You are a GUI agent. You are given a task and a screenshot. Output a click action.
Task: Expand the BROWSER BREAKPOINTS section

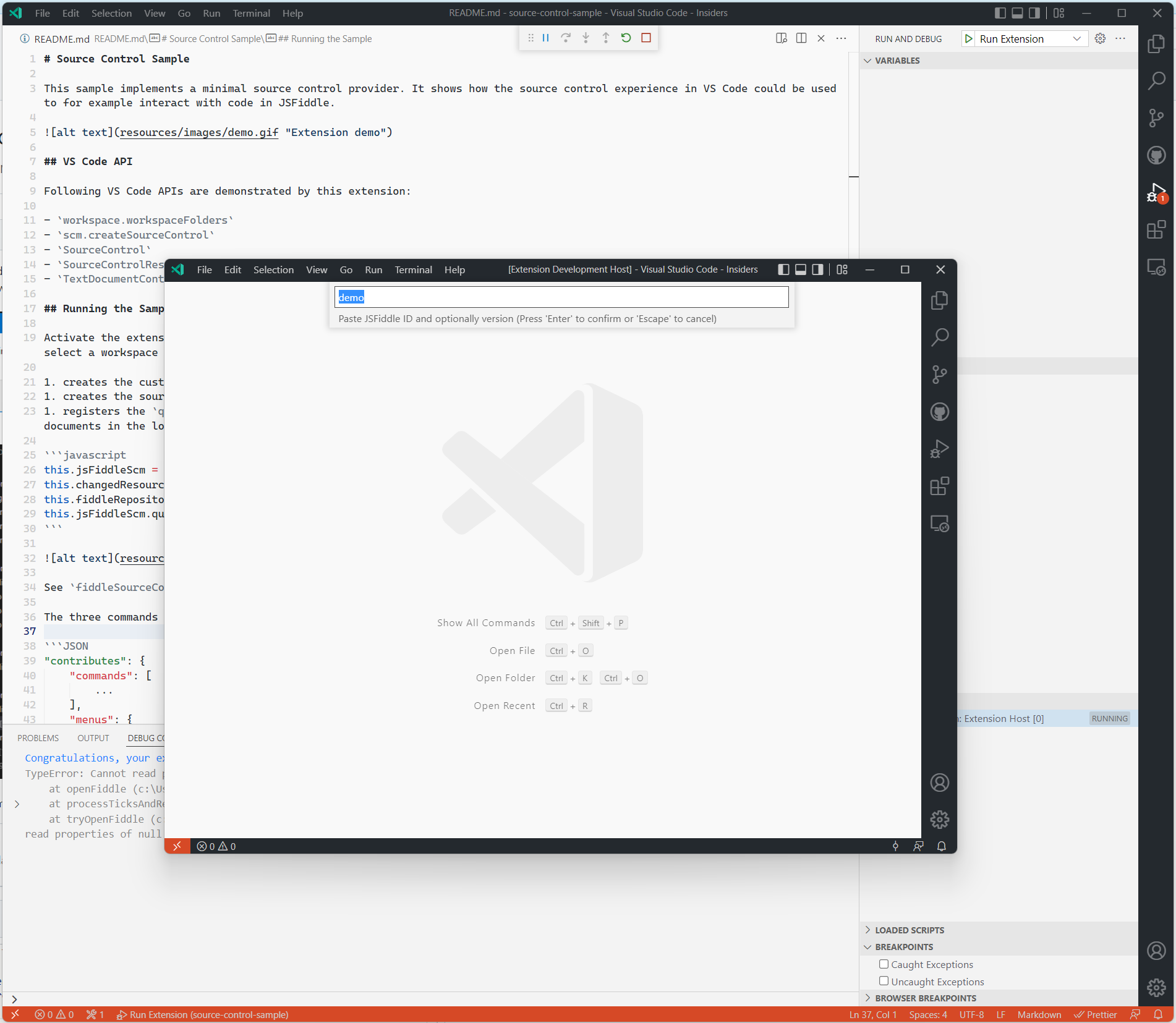[999, 998]
